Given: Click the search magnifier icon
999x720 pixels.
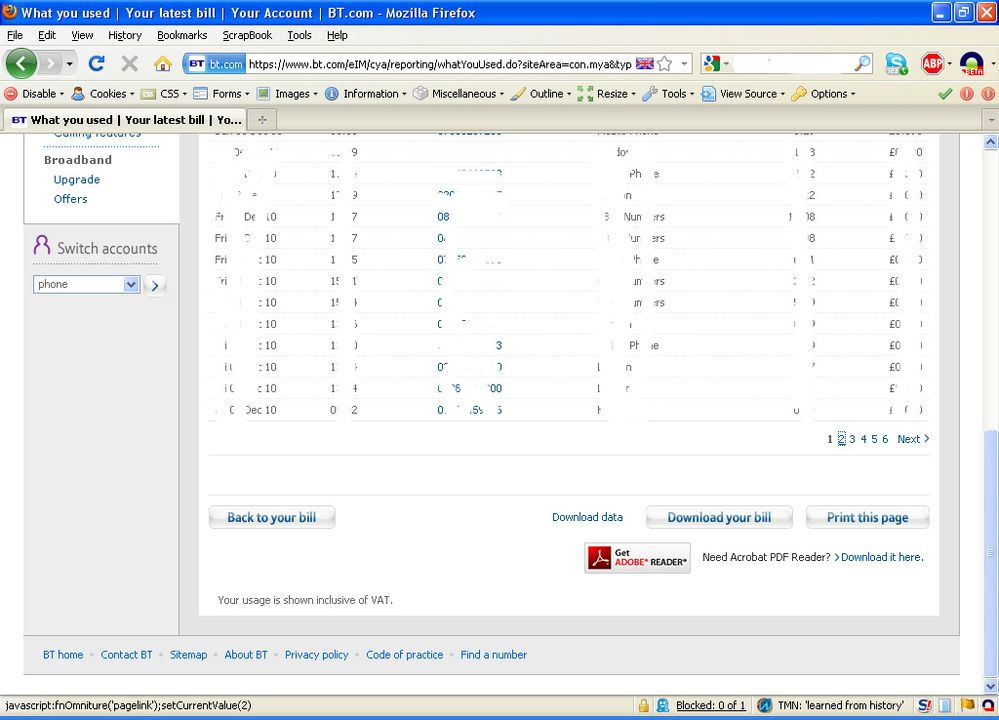Looking at the screenshot, I should (862, 64).
